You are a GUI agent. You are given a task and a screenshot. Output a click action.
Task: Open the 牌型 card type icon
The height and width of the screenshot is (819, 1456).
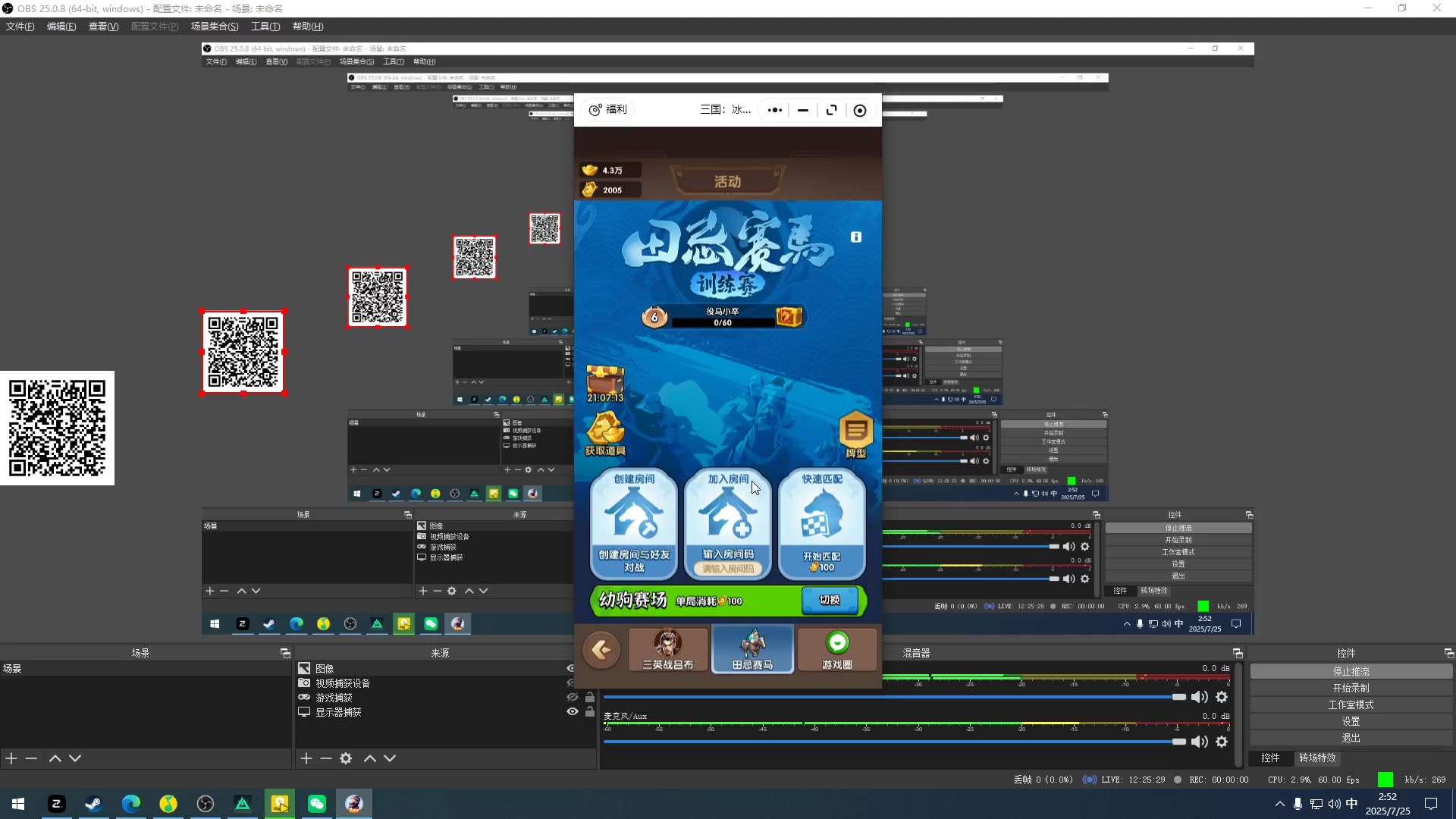(856, 435)
